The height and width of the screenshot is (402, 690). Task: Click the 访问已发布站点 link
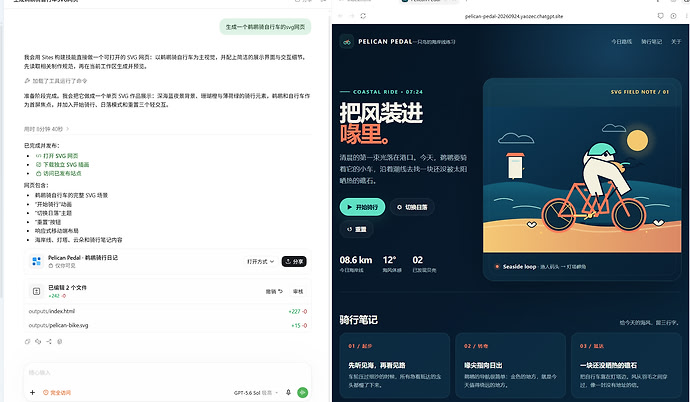coord(59,173)
